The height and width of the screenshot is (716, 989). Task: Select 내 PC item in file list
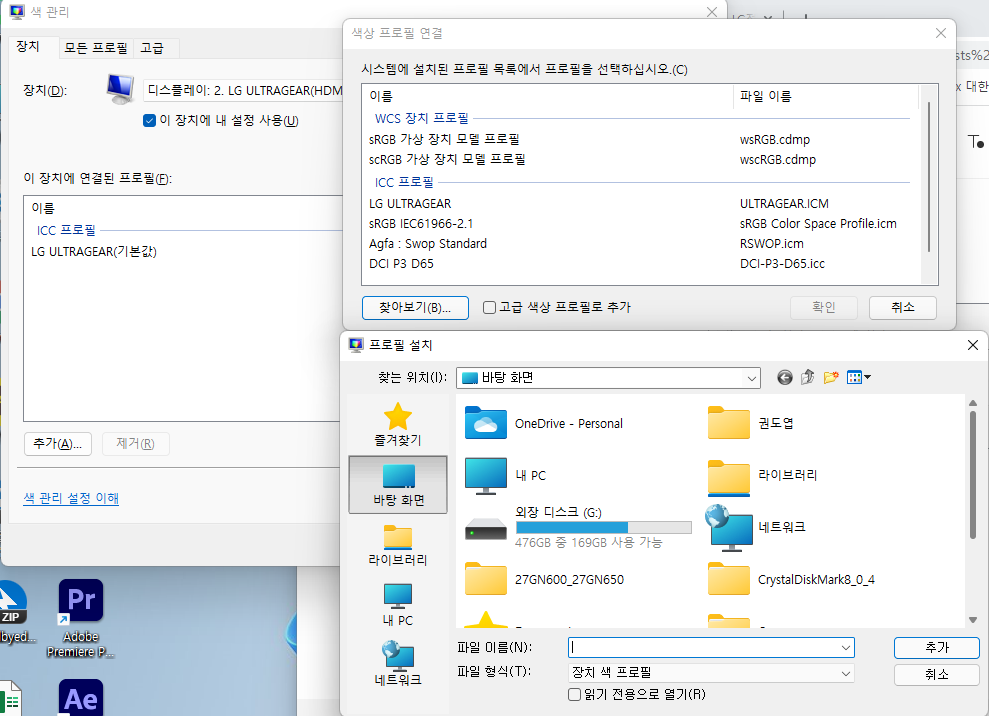click(x=506, y=476)
